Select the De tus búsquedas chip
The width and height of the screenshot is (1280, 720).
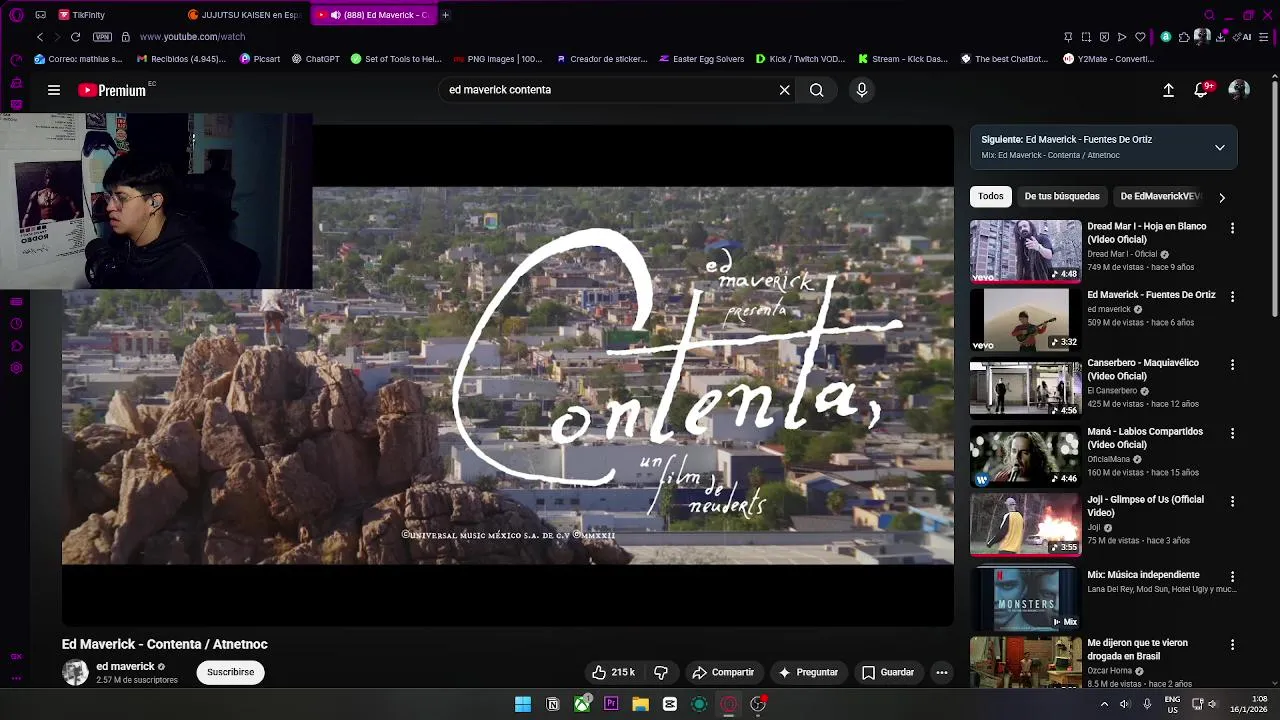tap(1062, 197)
